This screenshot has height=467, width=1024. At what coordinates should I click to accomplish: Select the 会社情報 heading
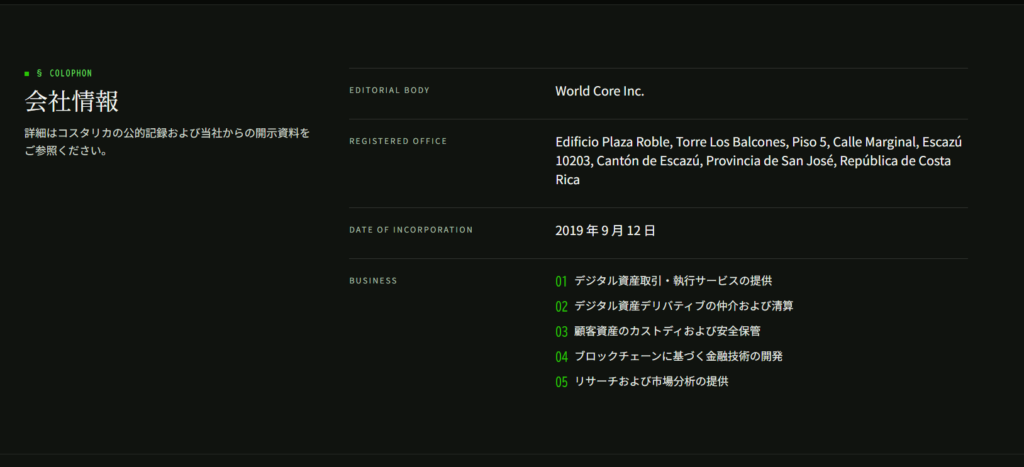pos(72,101)
